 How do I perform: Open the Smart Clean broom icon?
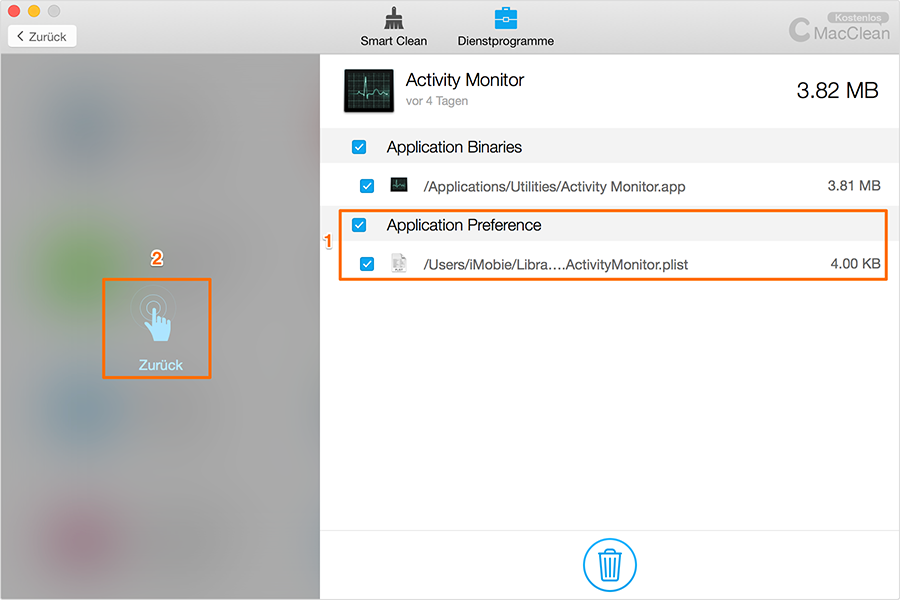[394, 18]
